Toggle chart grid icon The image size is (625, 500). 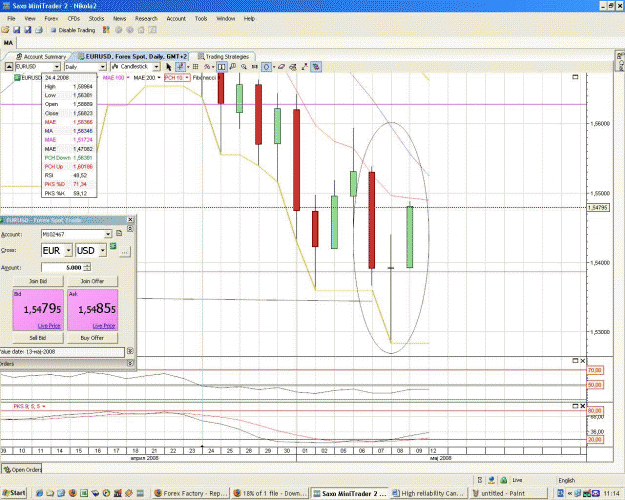(195, 67)
